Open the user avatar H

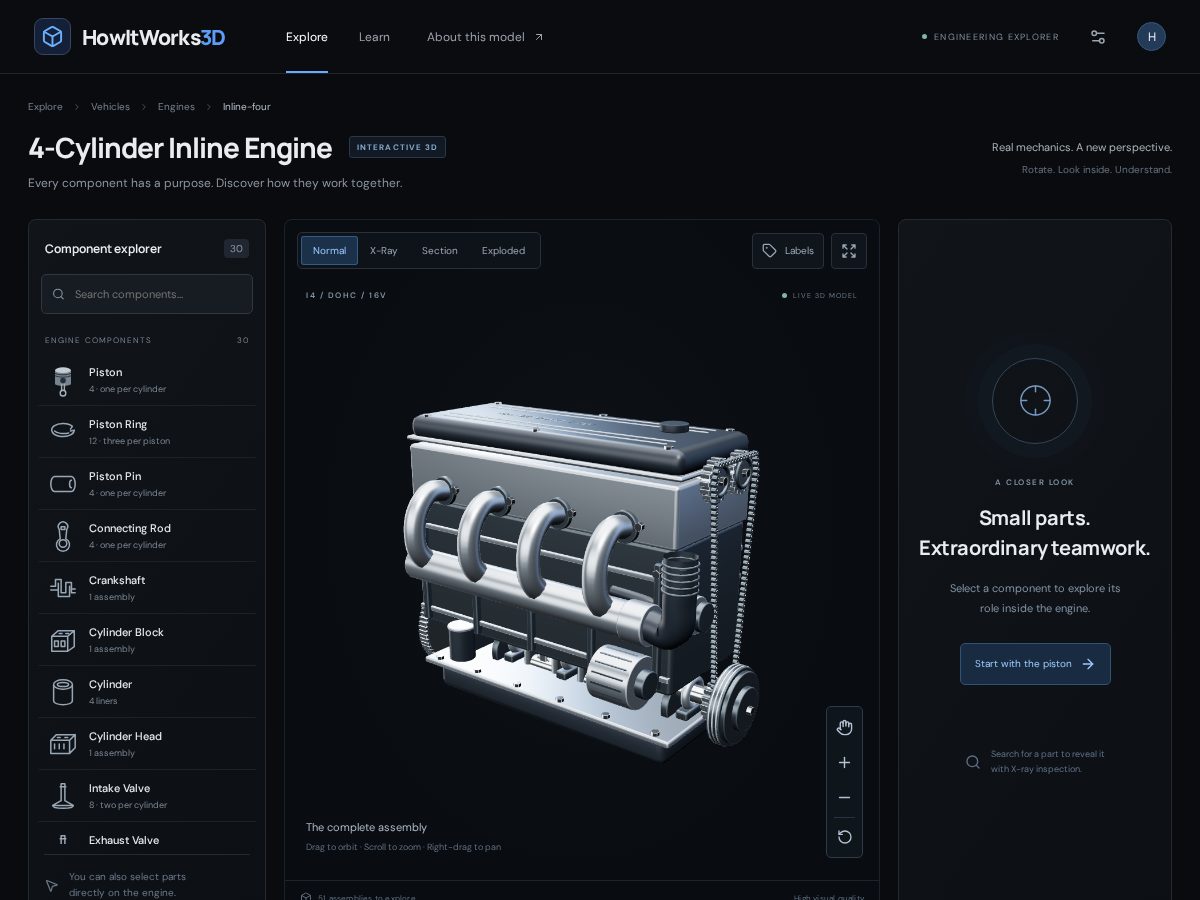tap(1151, 37)
